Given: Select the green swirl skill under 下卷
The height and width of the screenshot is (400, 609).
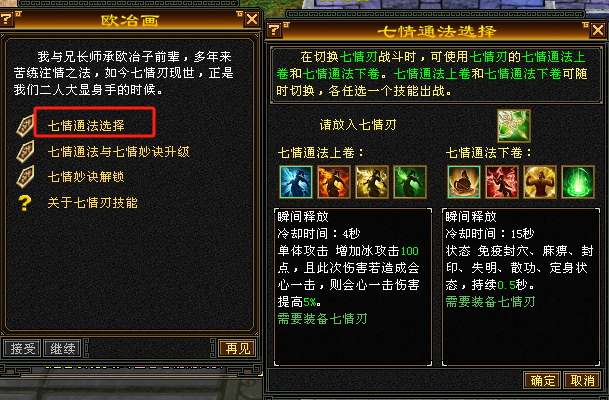Looking at the screenshot, I should pyautogui.click(x=578, y=182).
